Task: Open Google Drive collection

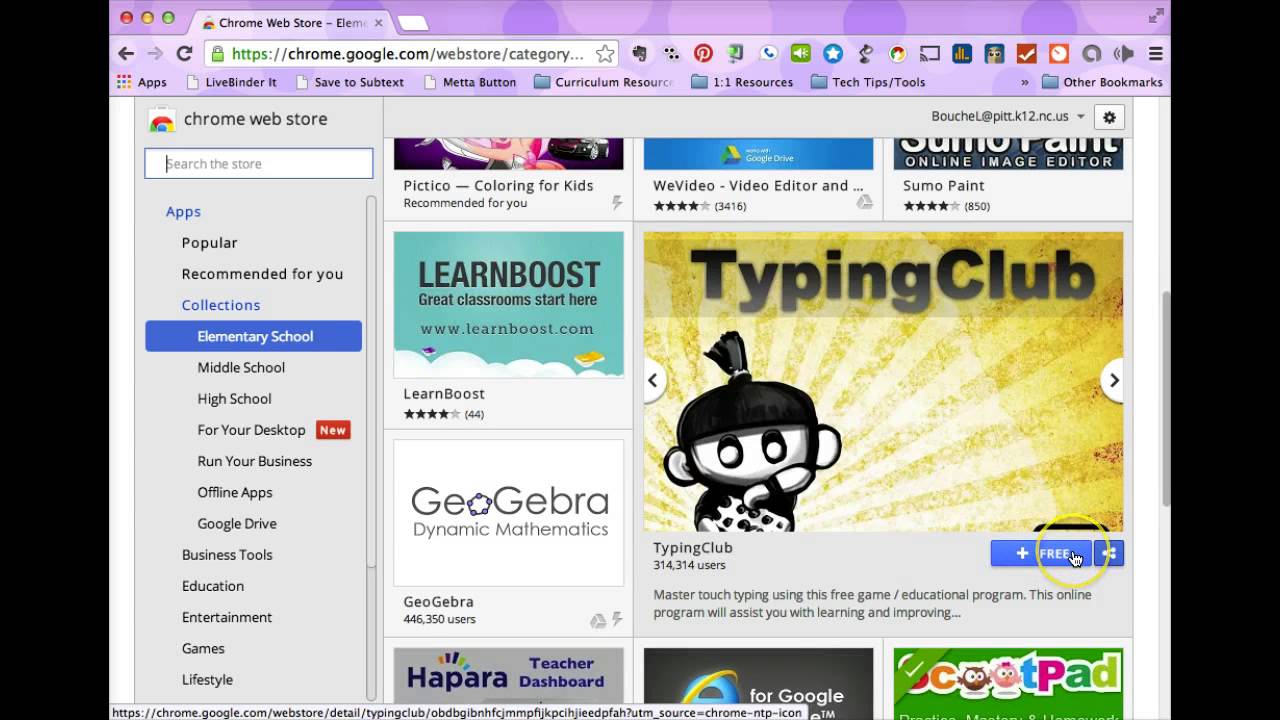Action: click(x=237, y=523)
